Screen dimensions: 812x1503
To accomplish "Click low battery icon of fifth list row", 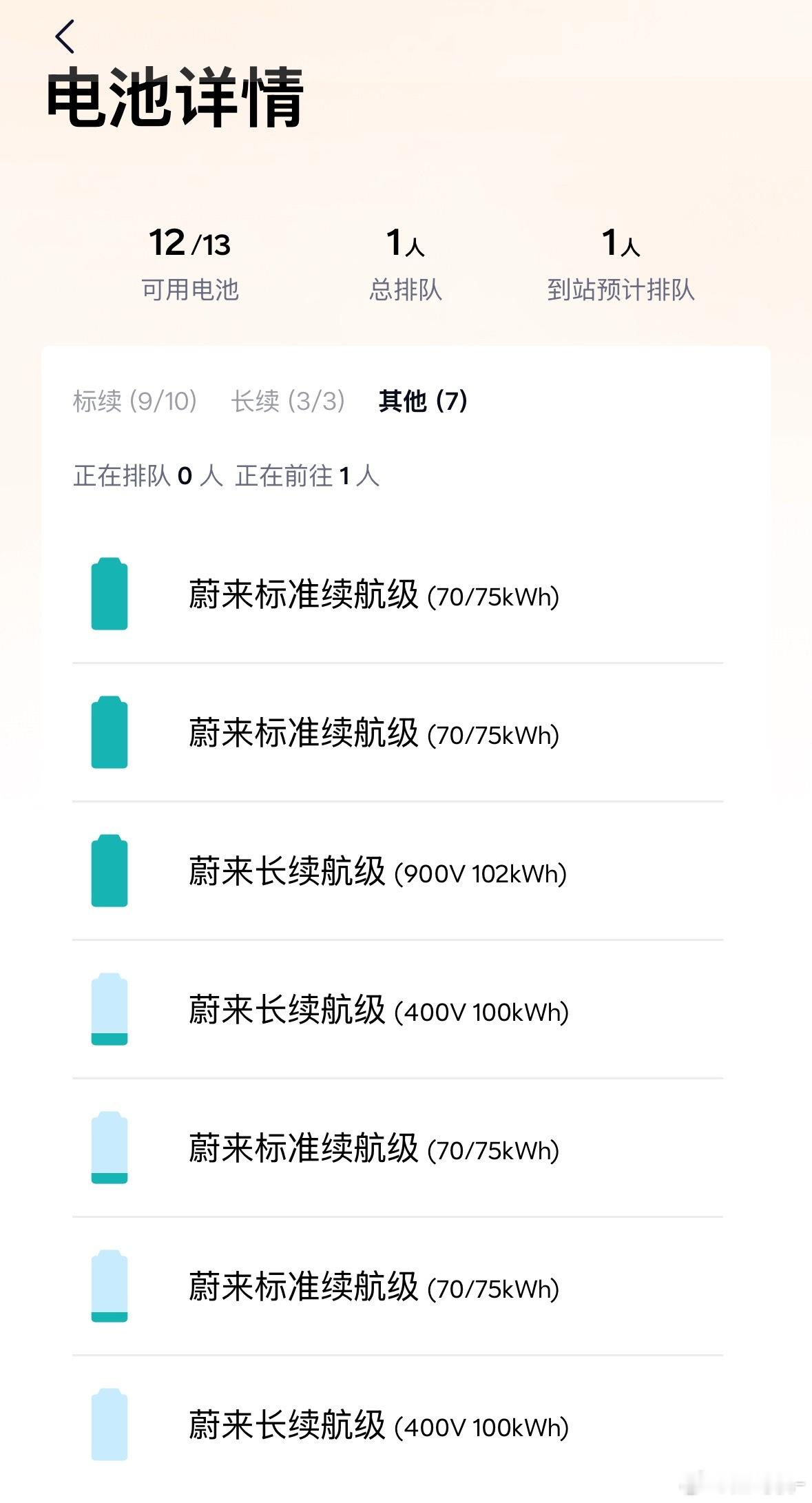I will (x=110, y=1148).
